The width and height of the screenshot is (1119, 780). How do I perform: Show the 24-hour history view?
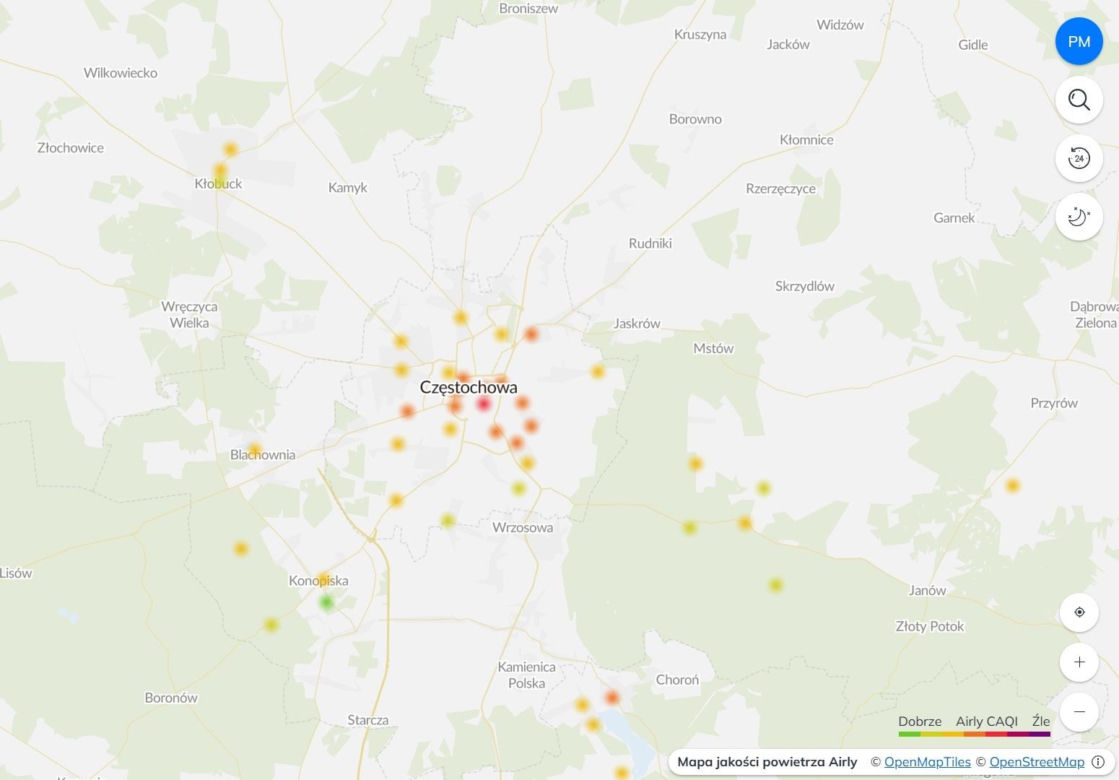click(x=1078, y=158)
